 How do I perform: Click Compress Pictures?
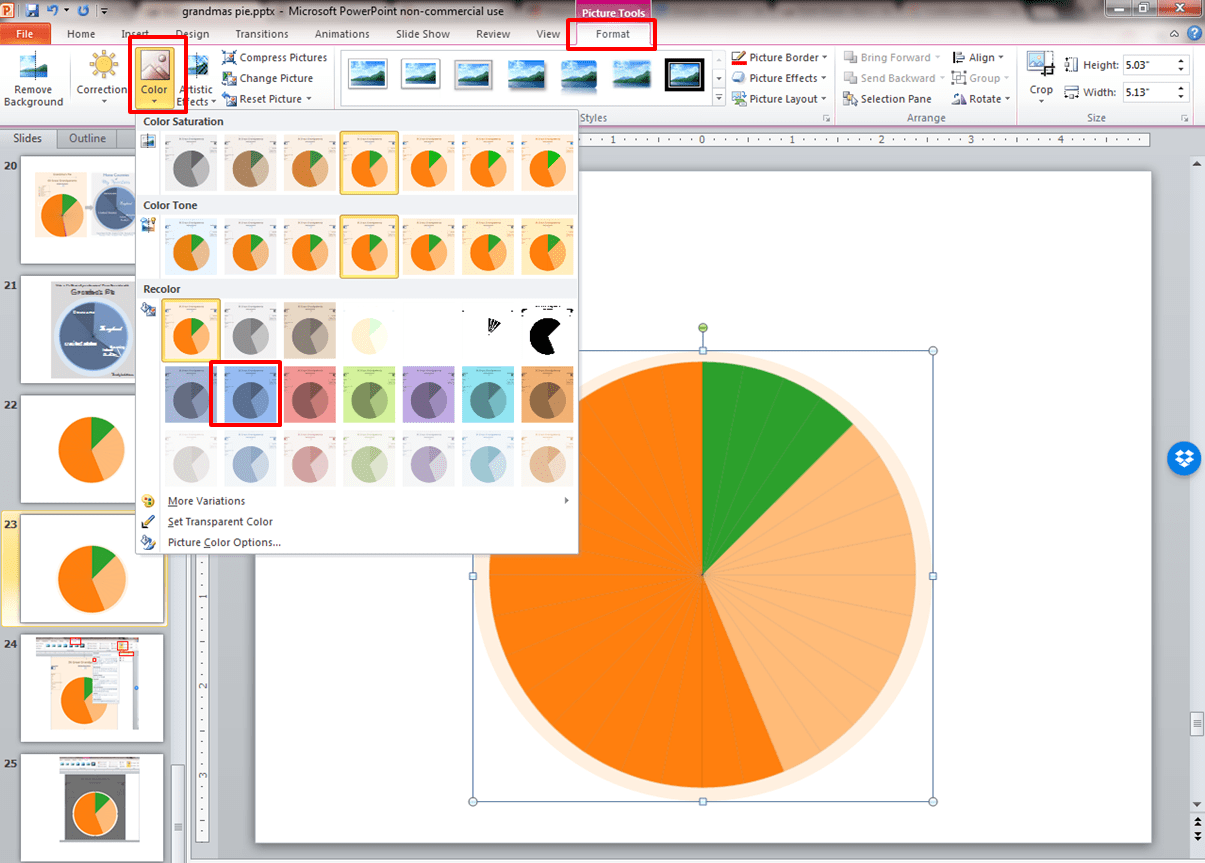[275, 58]
